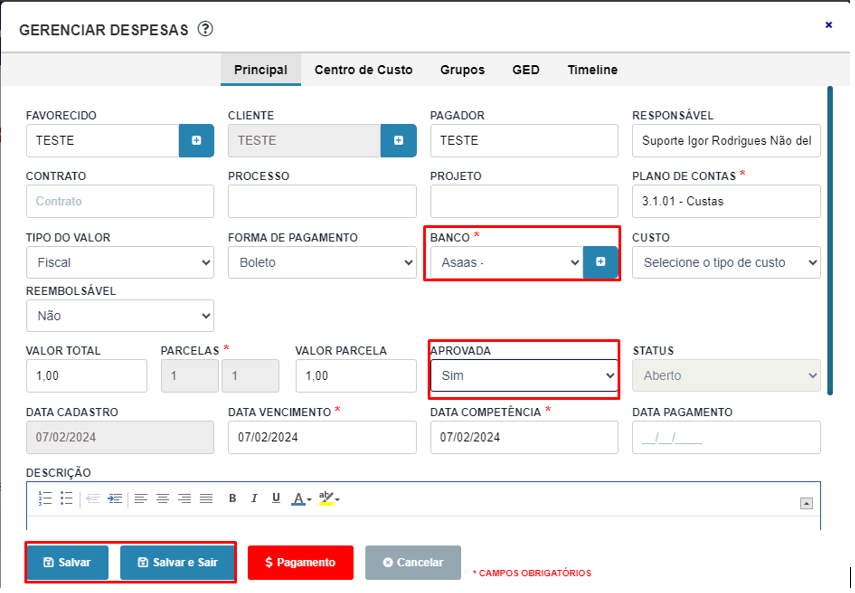The height and width of the screenshot is (593, 855).
Task: Select the Responsável field
Action: pos(726,141)
